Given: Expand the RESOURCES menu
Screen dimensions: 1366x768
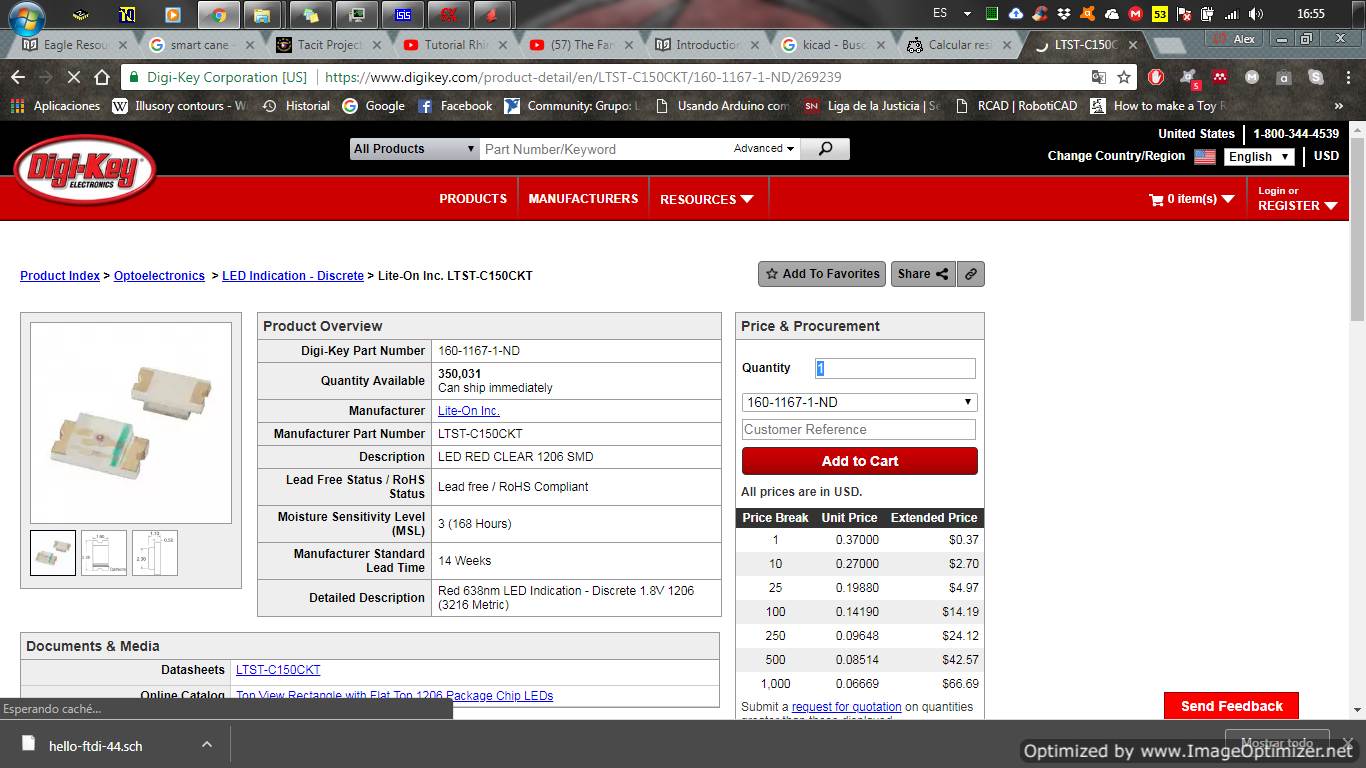Looking at the screenshot, I should click(x=706, y=199).
